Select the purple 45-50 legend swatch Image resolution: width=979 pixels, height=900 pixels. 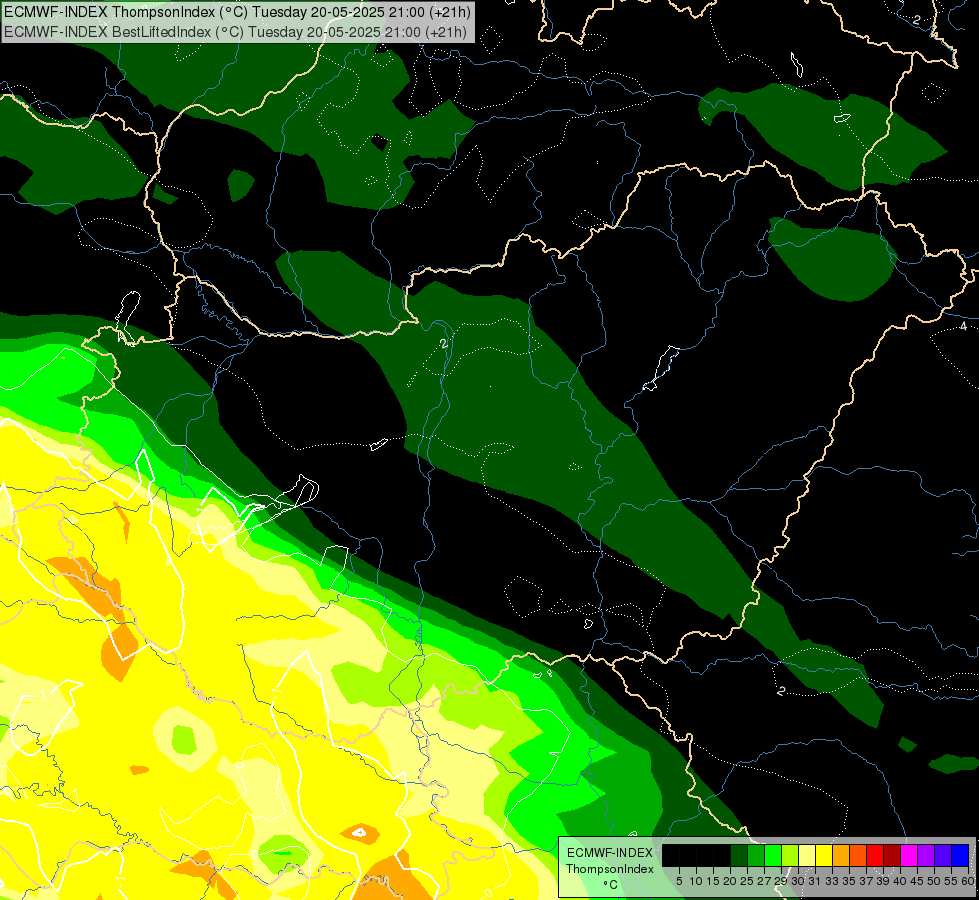tap(925, 855)
